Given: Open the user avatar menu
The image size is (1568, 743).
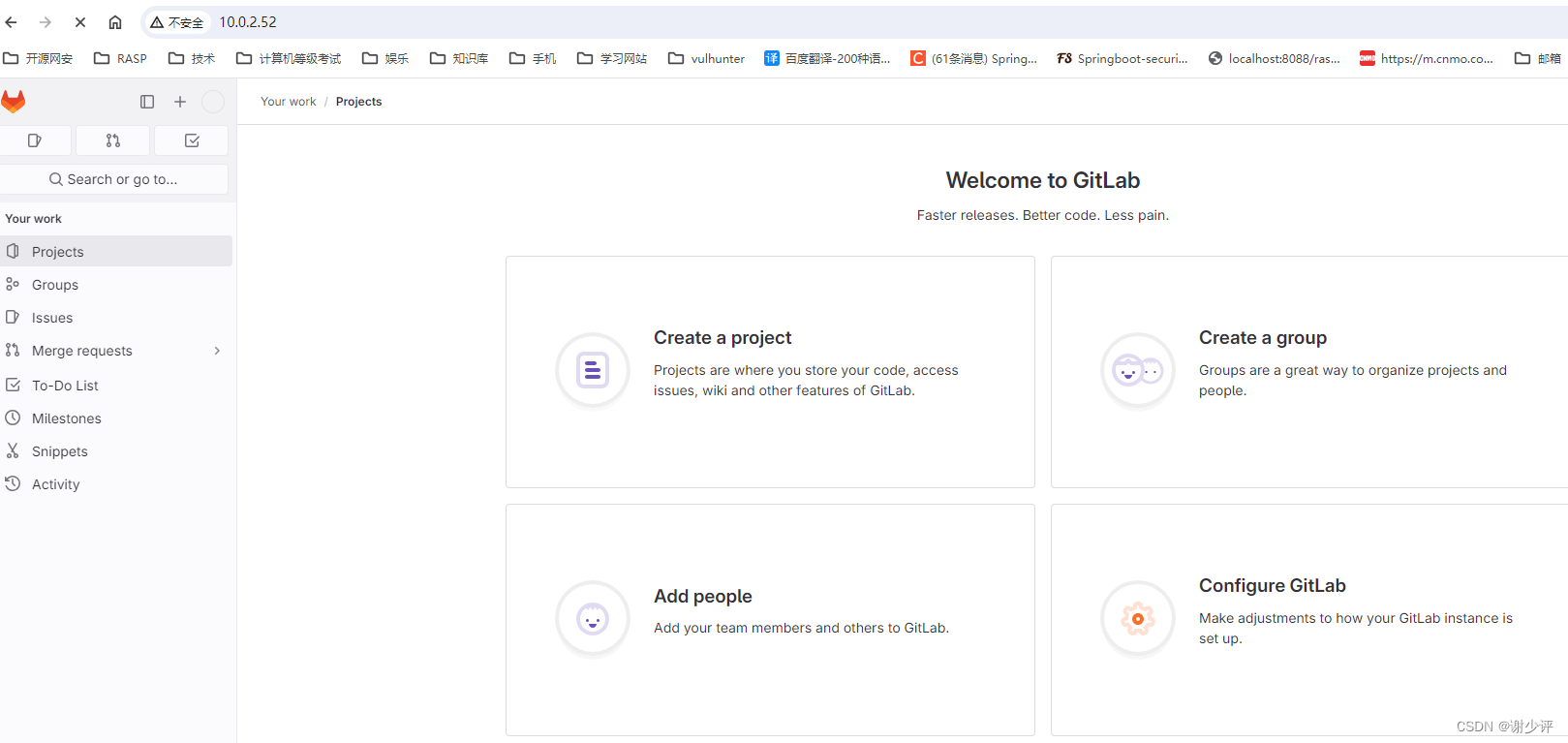Looking at the screenshot, I should click(213, 102).
